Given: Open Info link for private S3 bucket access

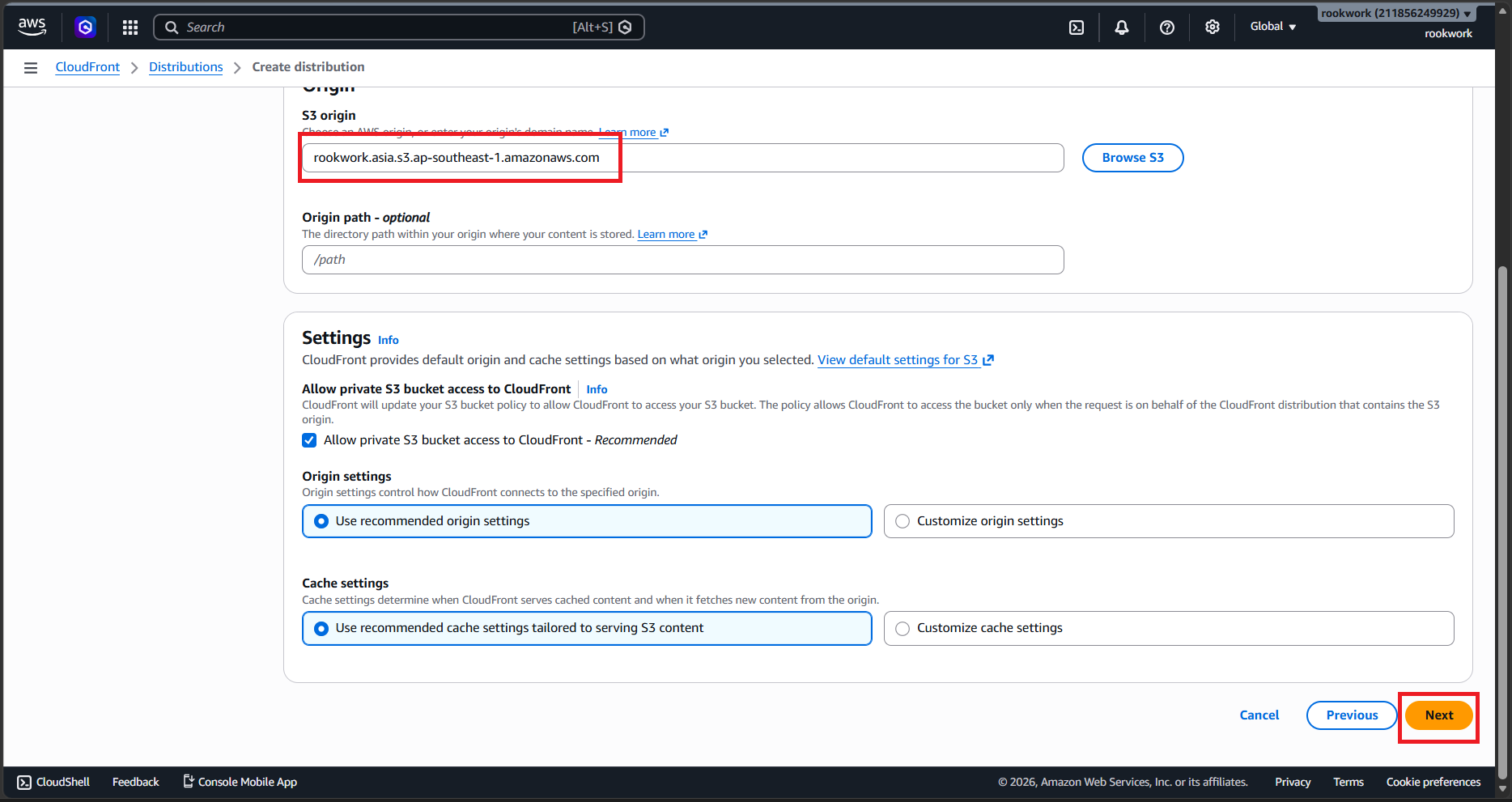Looking at the screenshot, I should click(597, 389).
